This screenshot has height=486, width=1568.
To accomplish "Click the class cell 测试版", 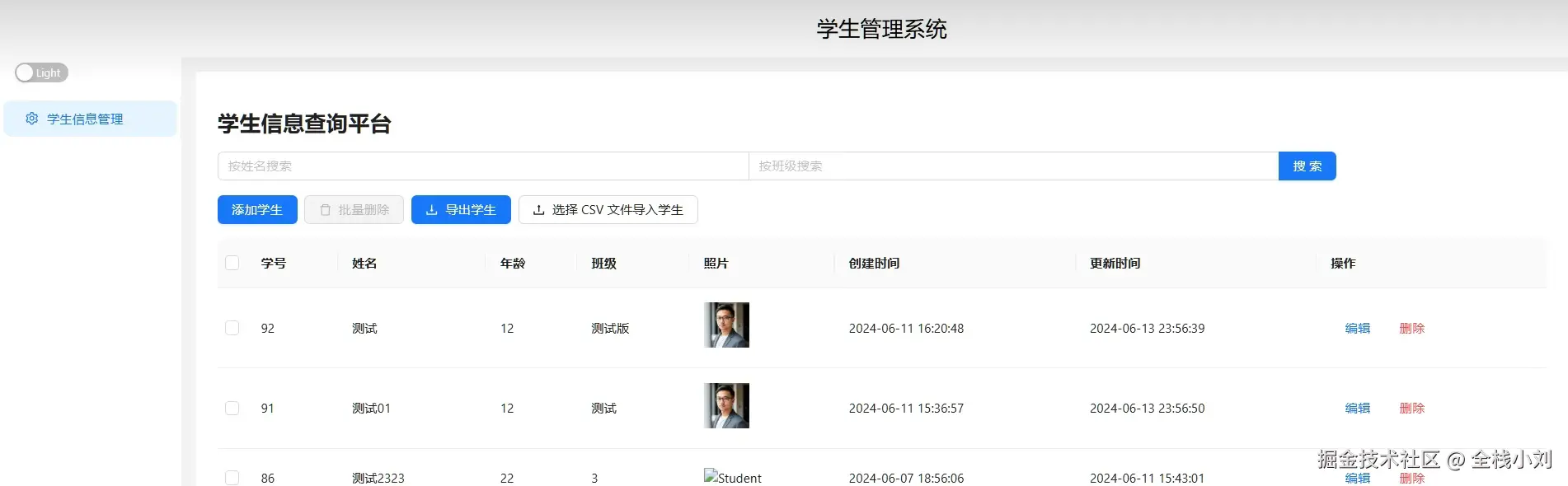I will [x=610, y=328].
